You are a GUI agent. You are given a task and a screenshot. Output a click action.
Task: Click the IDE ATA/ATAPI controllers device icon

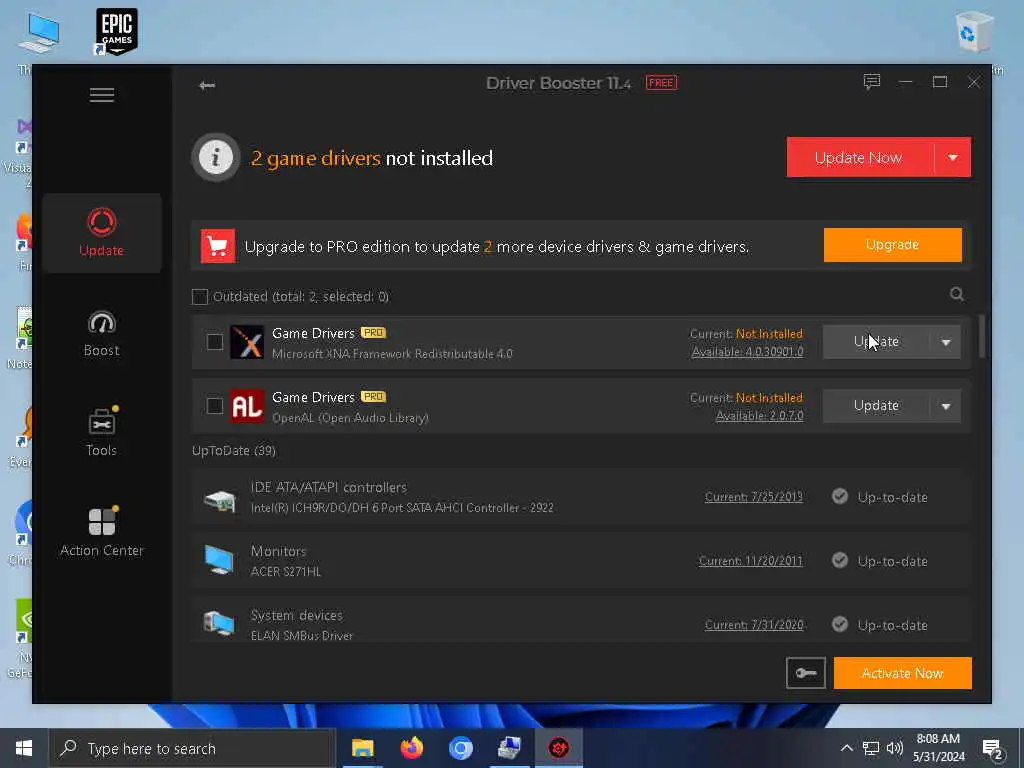pos(219,501)
